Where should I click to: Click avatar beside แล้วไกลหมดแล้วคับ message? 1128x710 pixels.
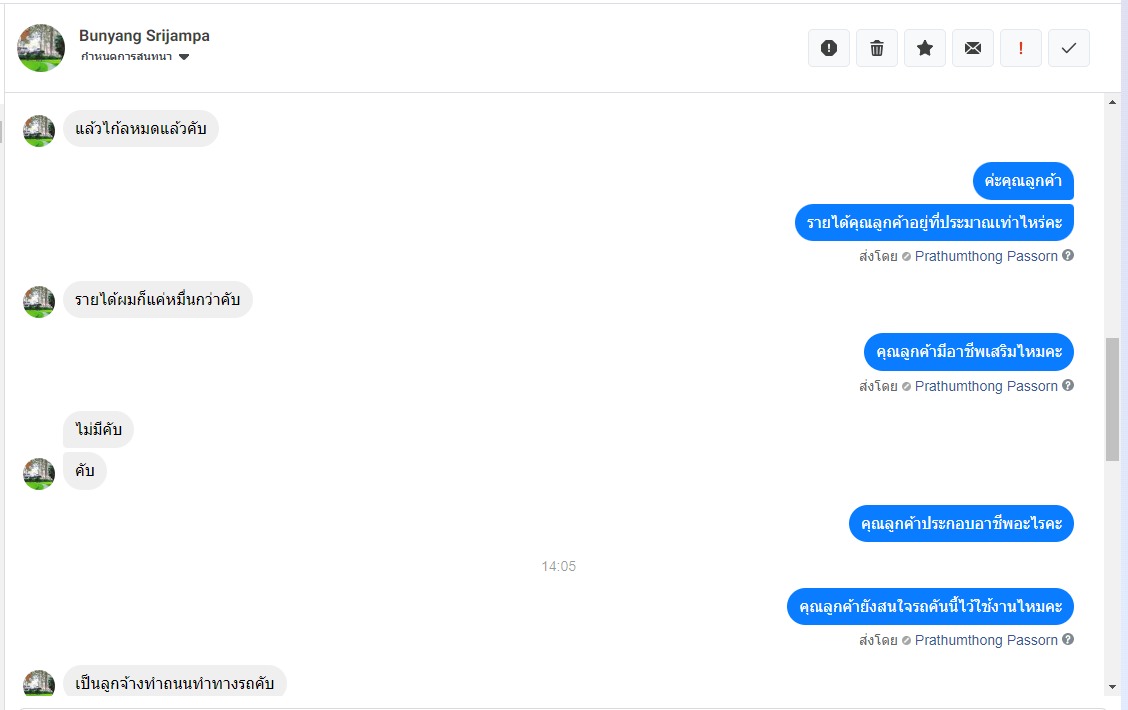[39, 131]
